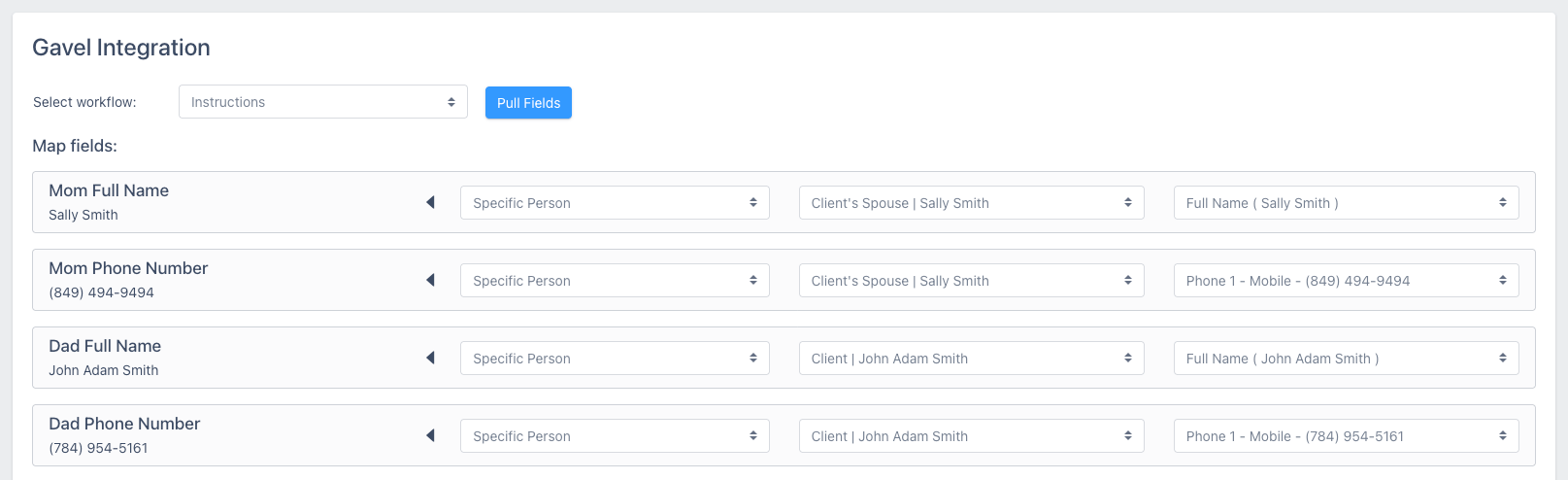The image size is (1568, 480).
Task: Open the Specific Person dropdown for Dad Full Name
Action: point(615,359)
